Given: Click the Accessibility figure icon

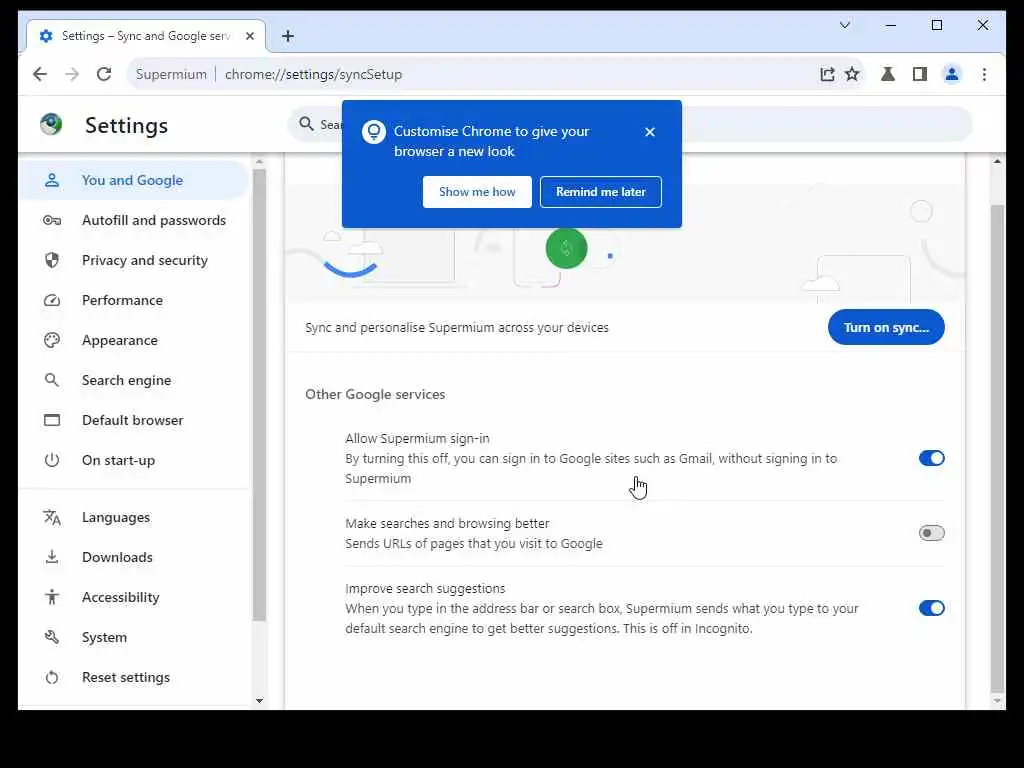Looking at the screenshot, I should coord(52,597).
